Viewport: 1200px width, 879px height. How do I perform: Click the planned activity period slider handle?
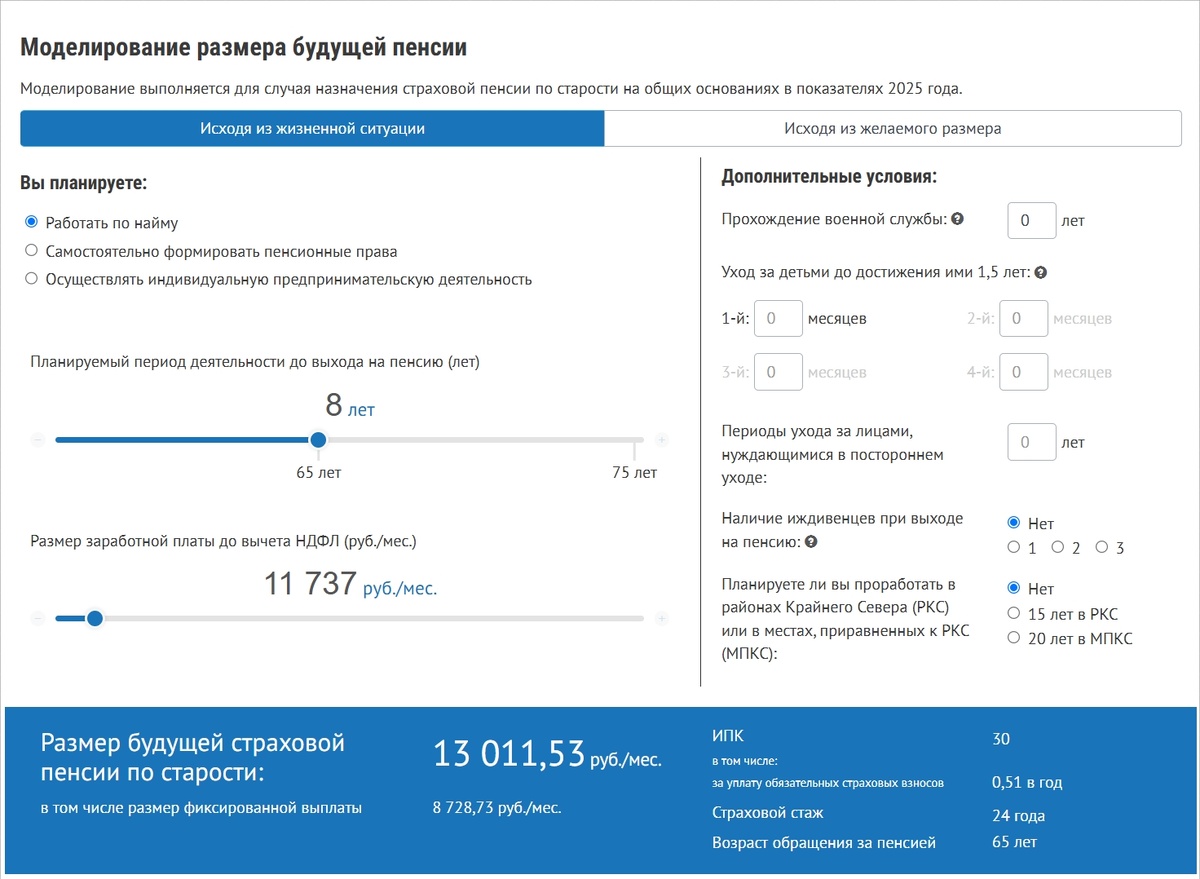coord(318,438)
